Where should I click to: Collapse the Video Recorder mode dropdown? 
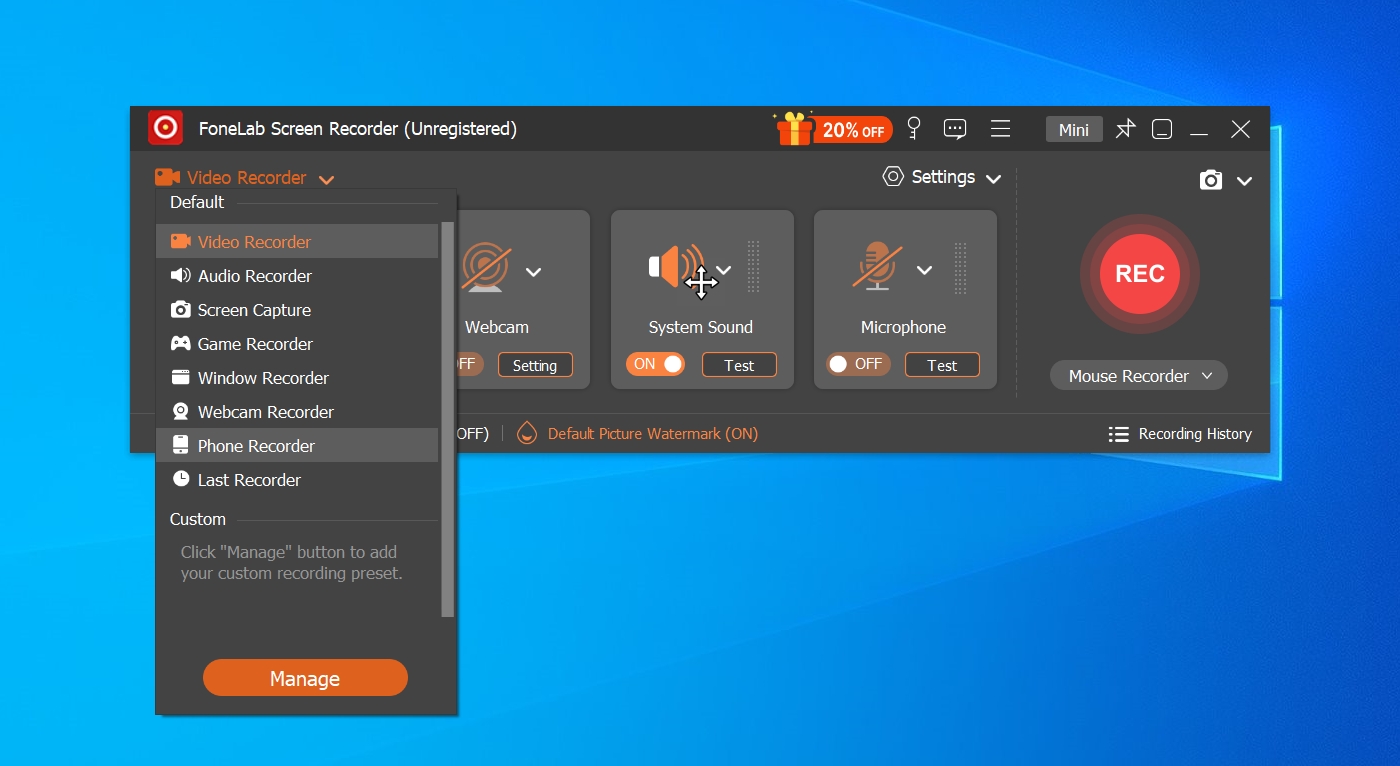point(326,180)
